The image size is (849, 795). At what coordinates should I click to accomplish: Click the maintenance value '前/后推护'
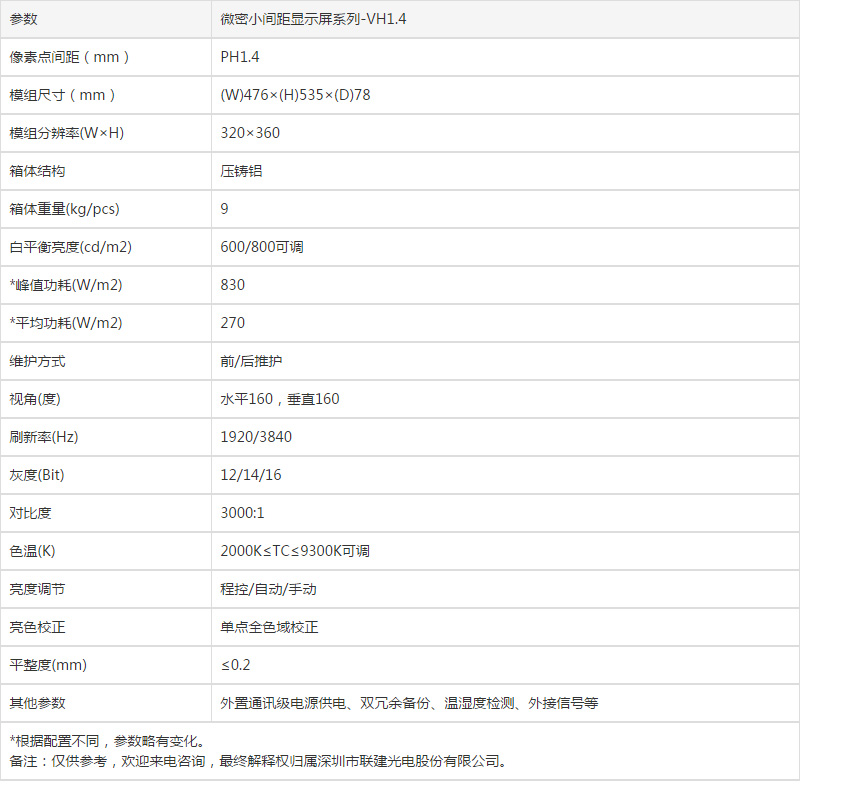(x=258, y=361)
